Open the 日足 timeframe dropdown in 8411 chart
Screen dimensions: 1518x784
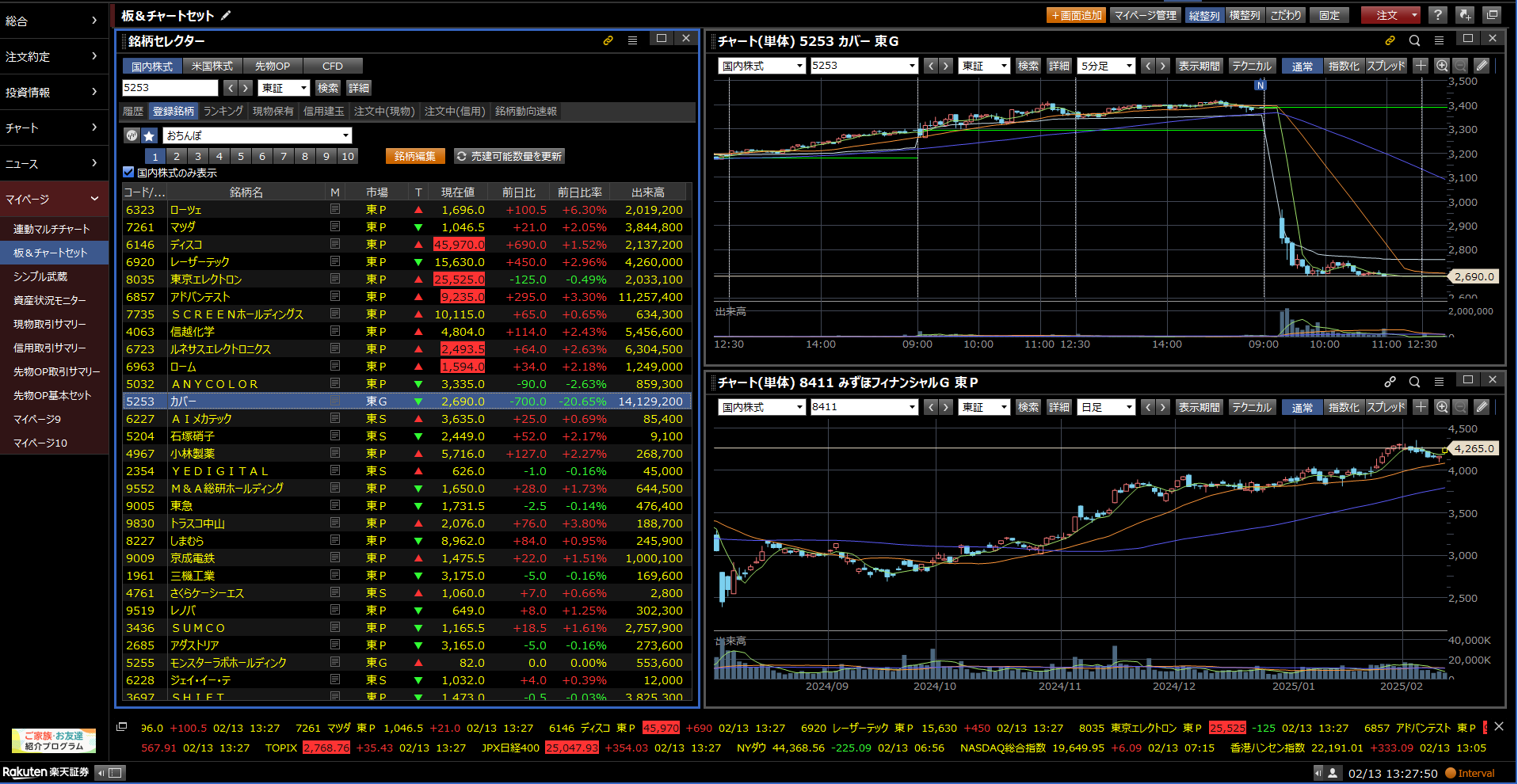point(1107,407)
